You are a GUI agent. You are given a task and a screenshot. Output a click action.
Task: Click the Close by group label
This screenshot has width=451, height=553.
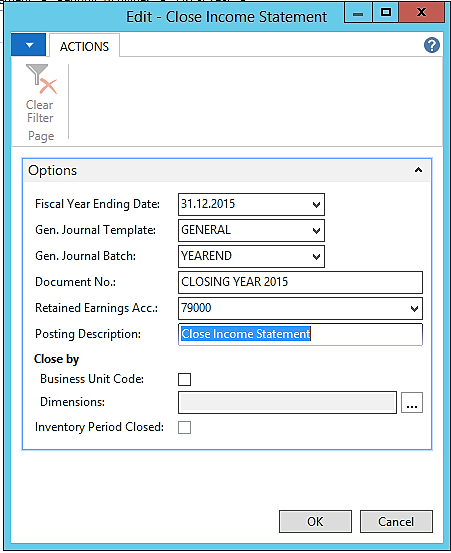(56, 359)
